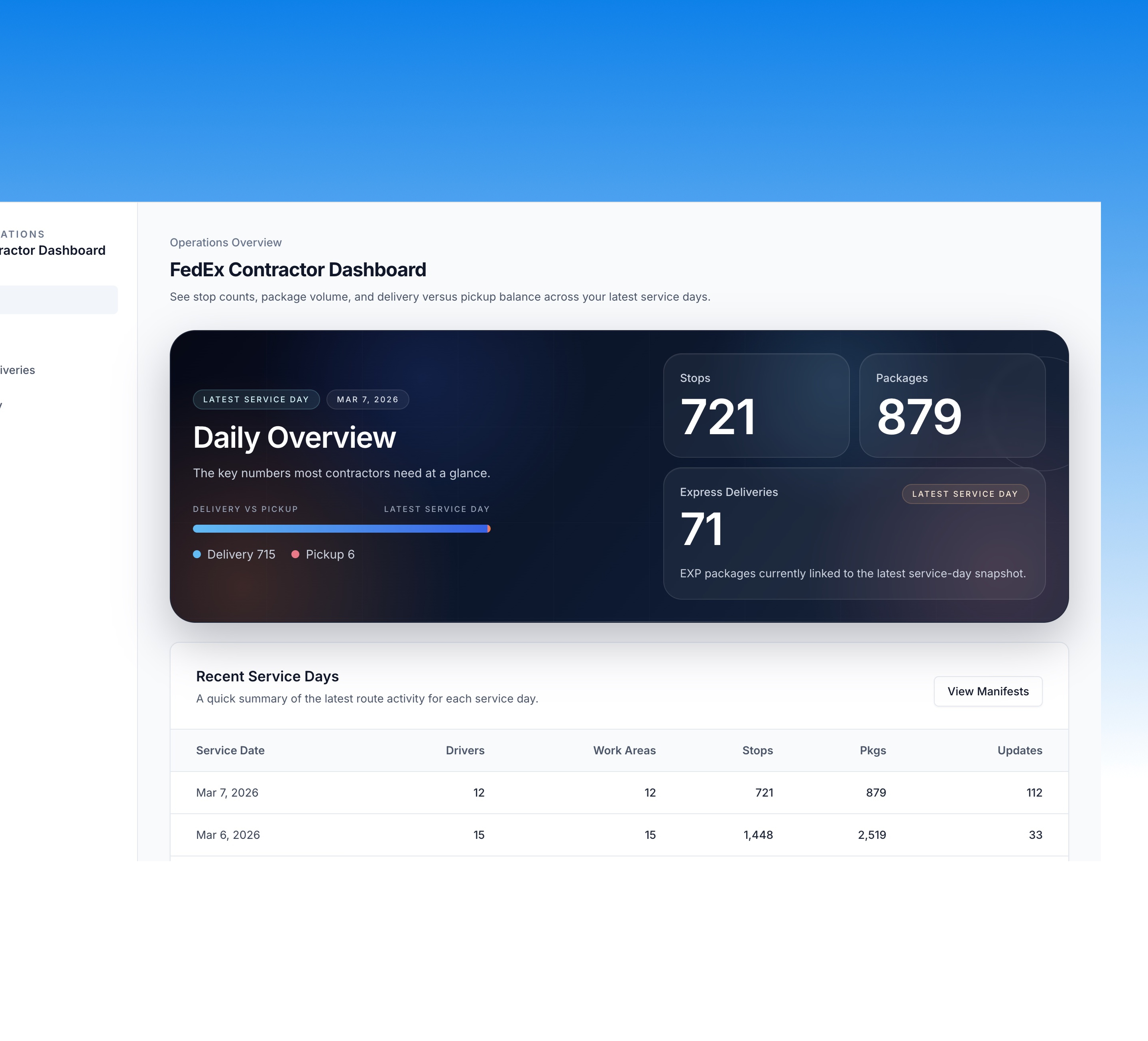Viewport: 1148px width, 1041px height.
Task: Toggle the LATEST SERVICE DAY tag on Express Deliveries
Action: point(965,494)
